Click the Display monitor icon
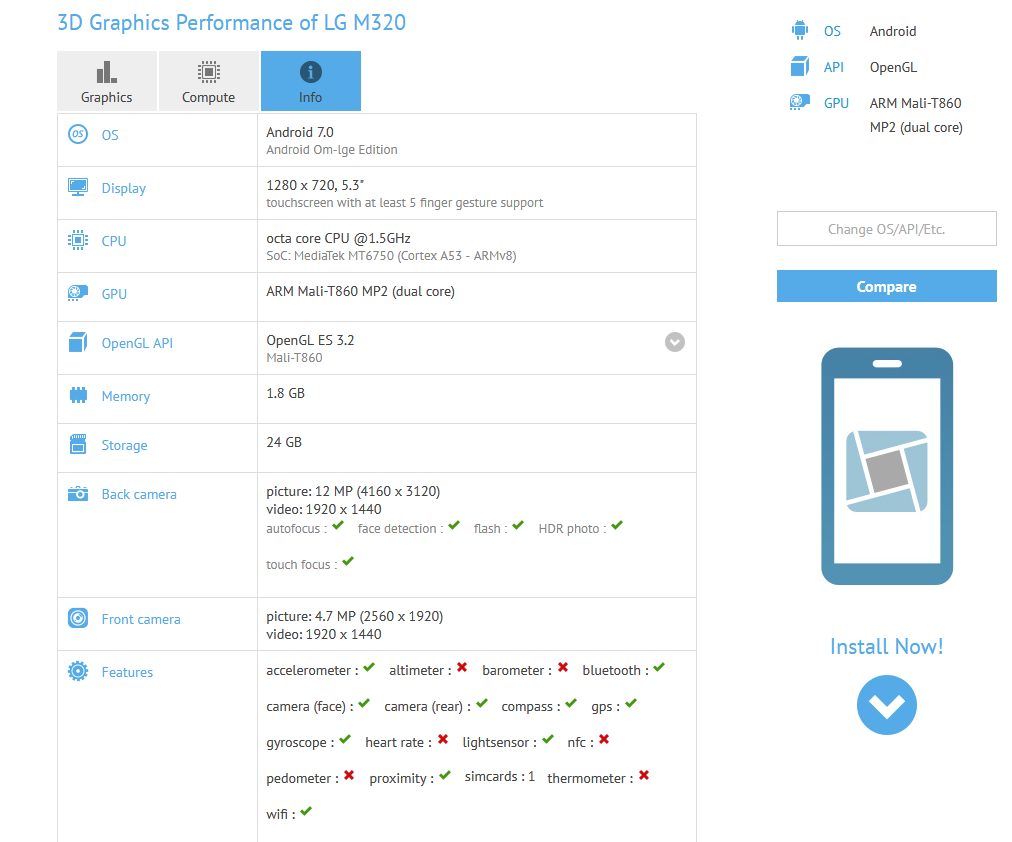 [x=78, y=188]
